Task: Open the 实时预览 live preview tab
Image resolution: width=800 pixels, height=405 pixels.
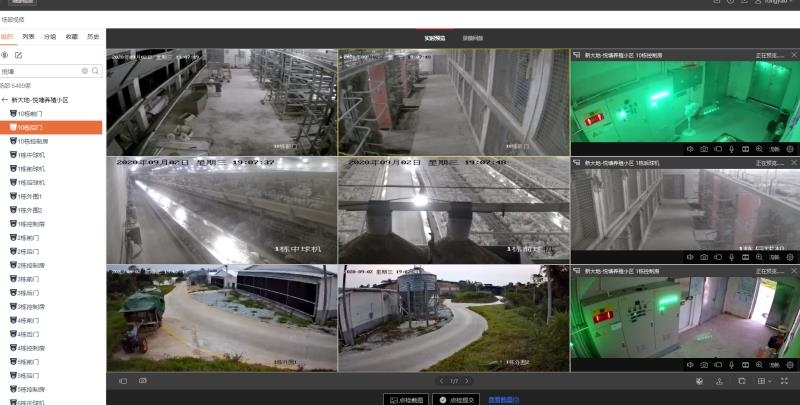Action: [x=435, y=38]
